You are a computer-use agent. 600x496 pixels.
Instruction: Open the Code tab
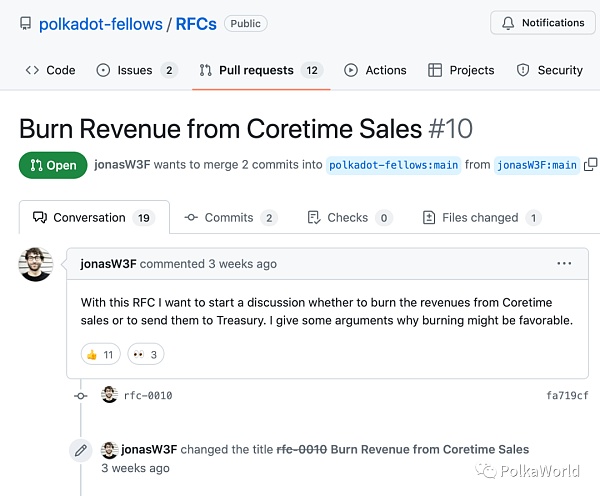tap(50, 70)
